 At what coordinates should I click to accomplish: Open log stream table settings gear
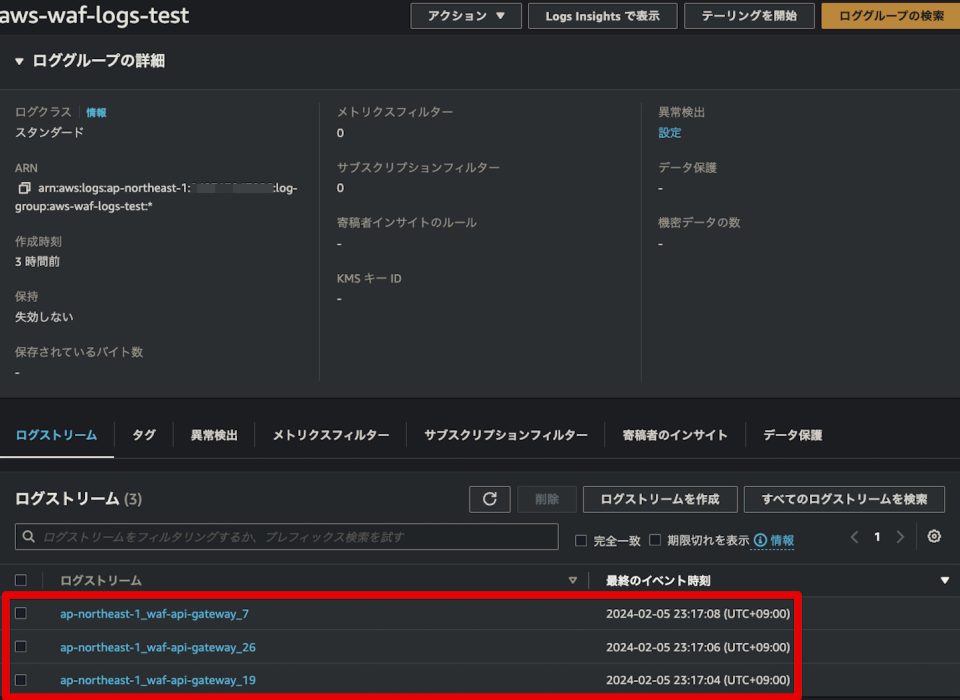click(x=934, y=536)
